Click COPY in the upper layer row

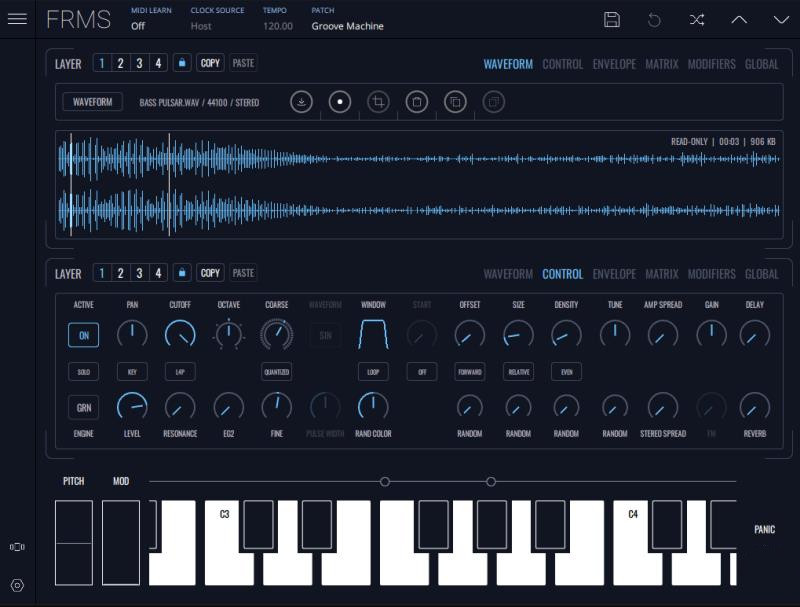click(x=210, y=63)
